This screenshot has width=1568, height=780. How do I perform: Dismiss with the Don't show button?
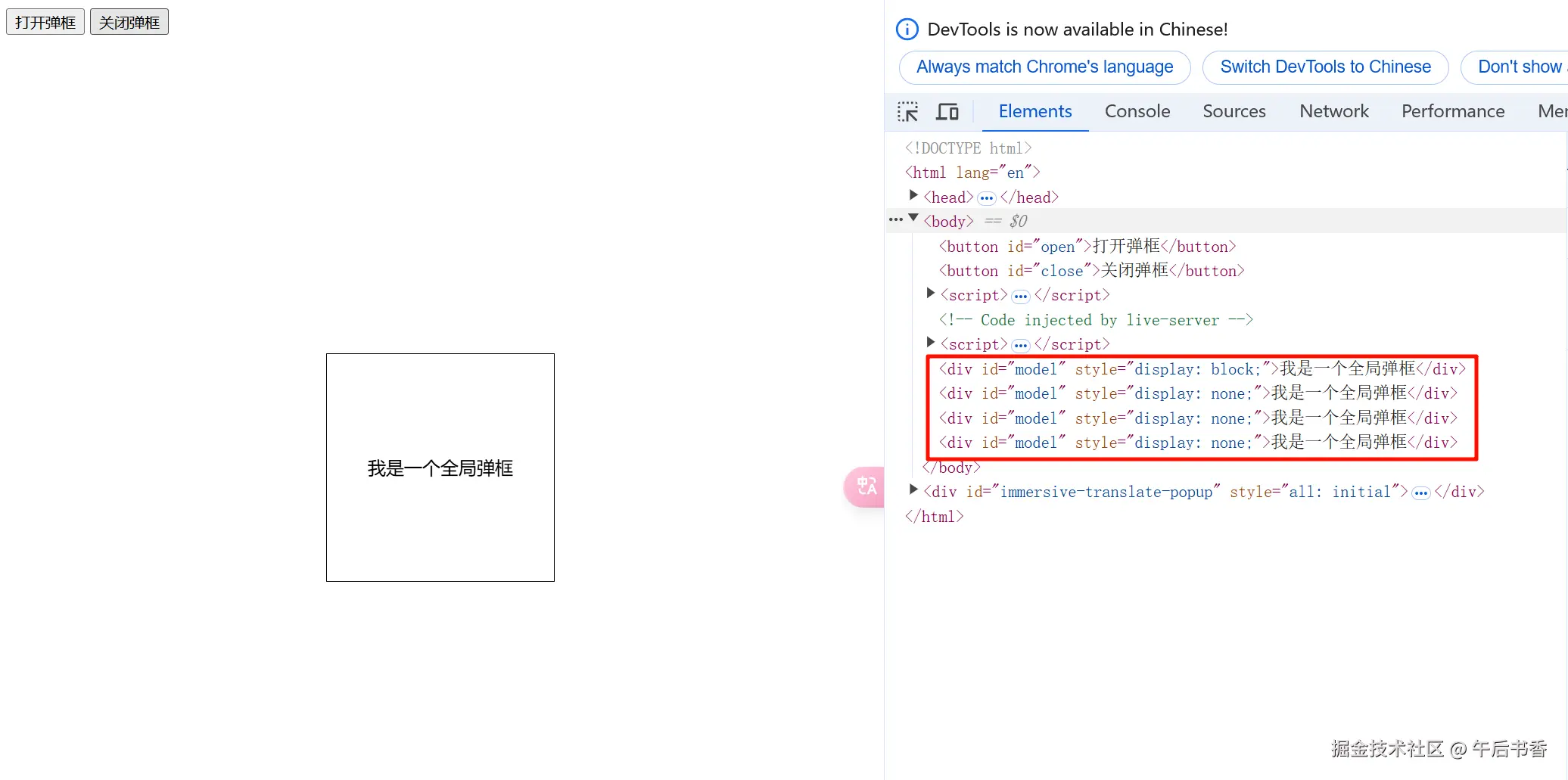click(x=1514, y=67)
